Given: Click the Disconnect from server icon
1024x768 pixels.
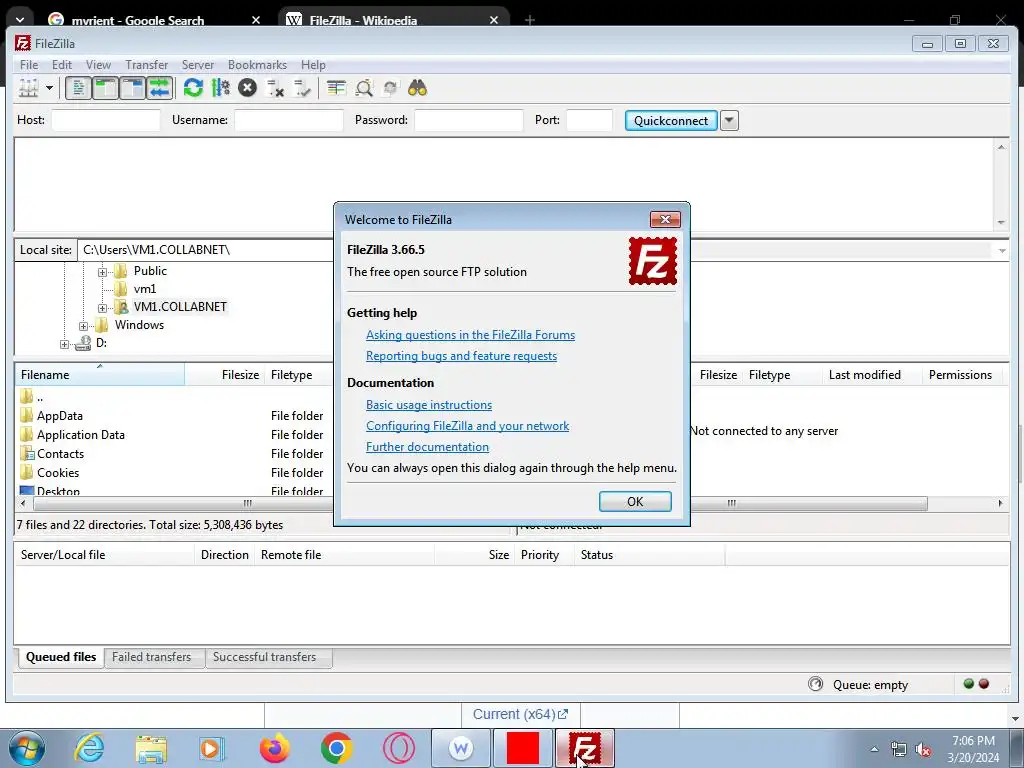Looking at the screenshot, I should coord(275,88).
